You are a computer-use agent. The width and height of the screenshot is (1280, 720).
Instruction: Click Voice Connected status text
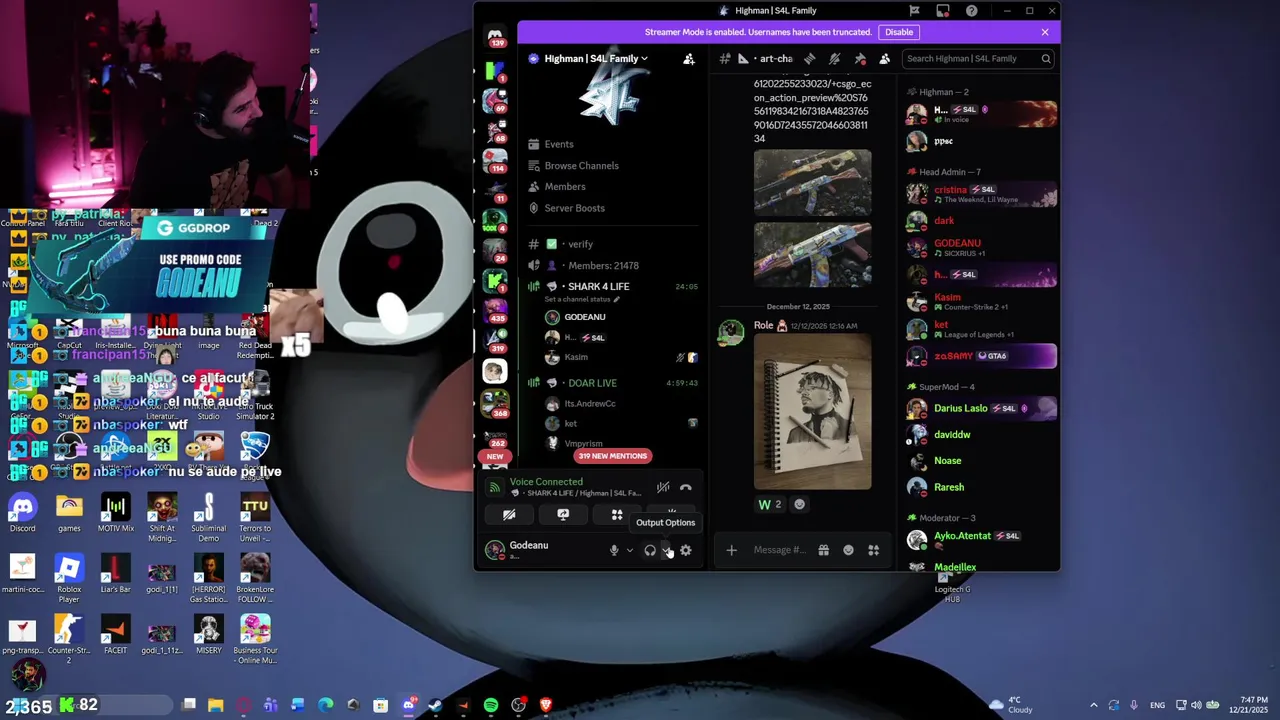pyautogui.click(x=546, y=482)
